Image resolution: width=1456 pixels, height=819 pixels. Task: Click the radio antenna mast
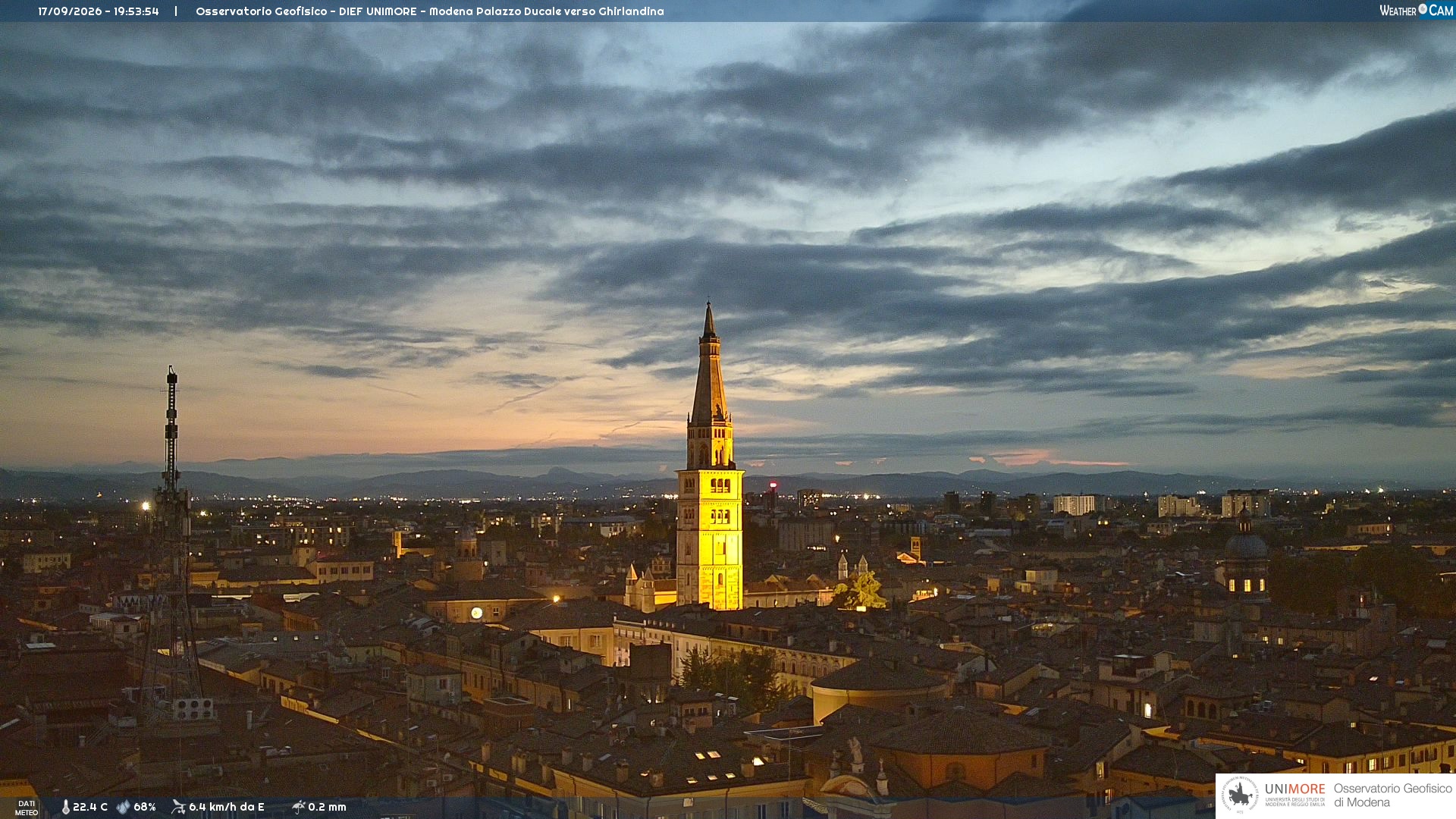click(x=172, y=546)
